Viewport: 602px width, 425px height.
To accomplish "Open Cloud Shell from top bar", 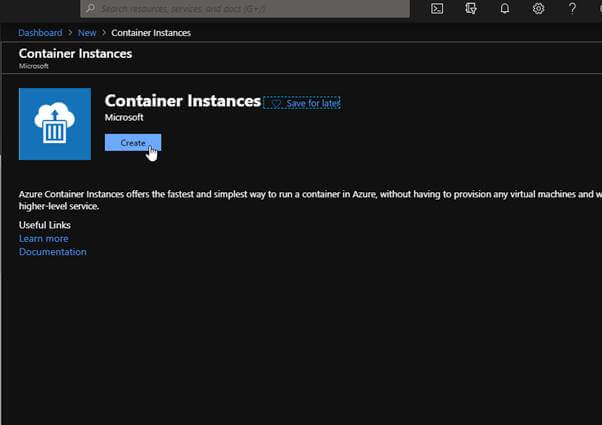I will click(437, 8).
